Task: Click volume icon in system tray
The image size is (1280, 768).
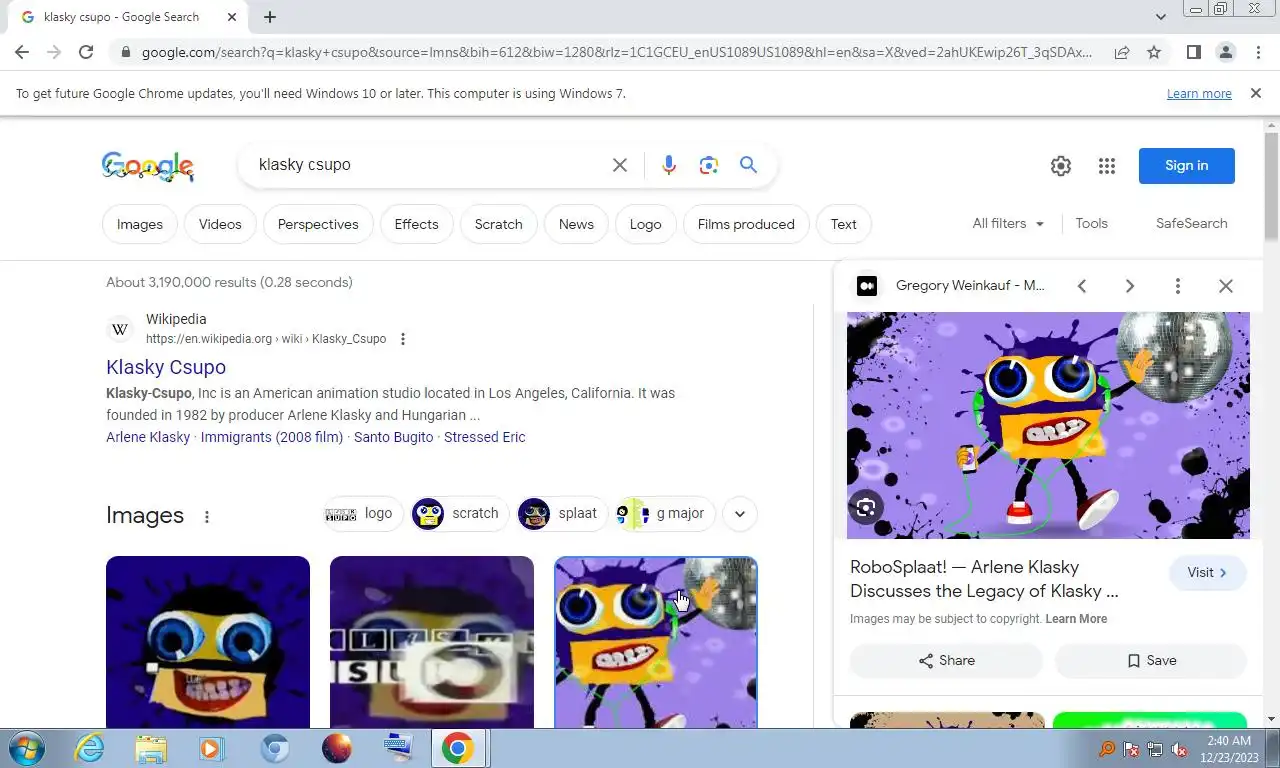Action: pos(1179,749)
